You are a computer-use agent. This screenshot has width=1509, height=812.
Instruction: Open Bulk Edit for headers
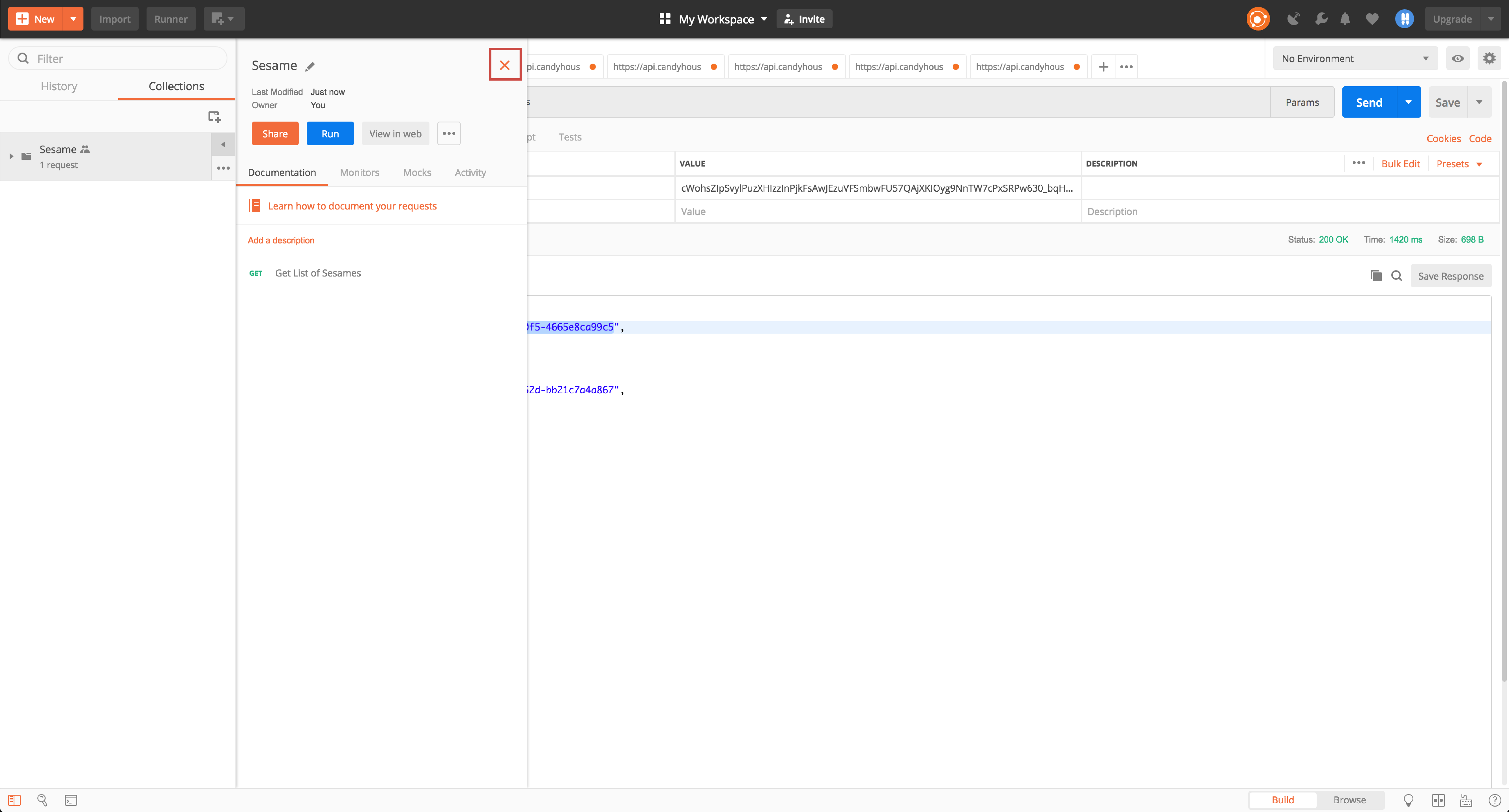click(x=1400, y=163)
